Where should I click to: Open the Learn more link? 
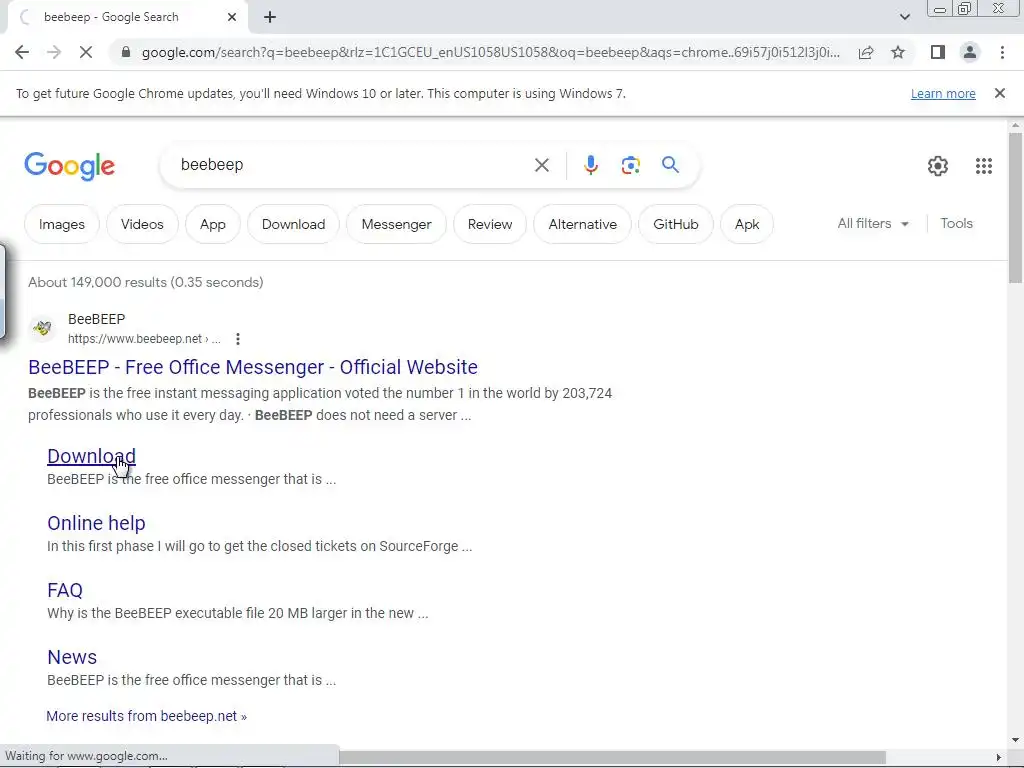tap(943, 93)
